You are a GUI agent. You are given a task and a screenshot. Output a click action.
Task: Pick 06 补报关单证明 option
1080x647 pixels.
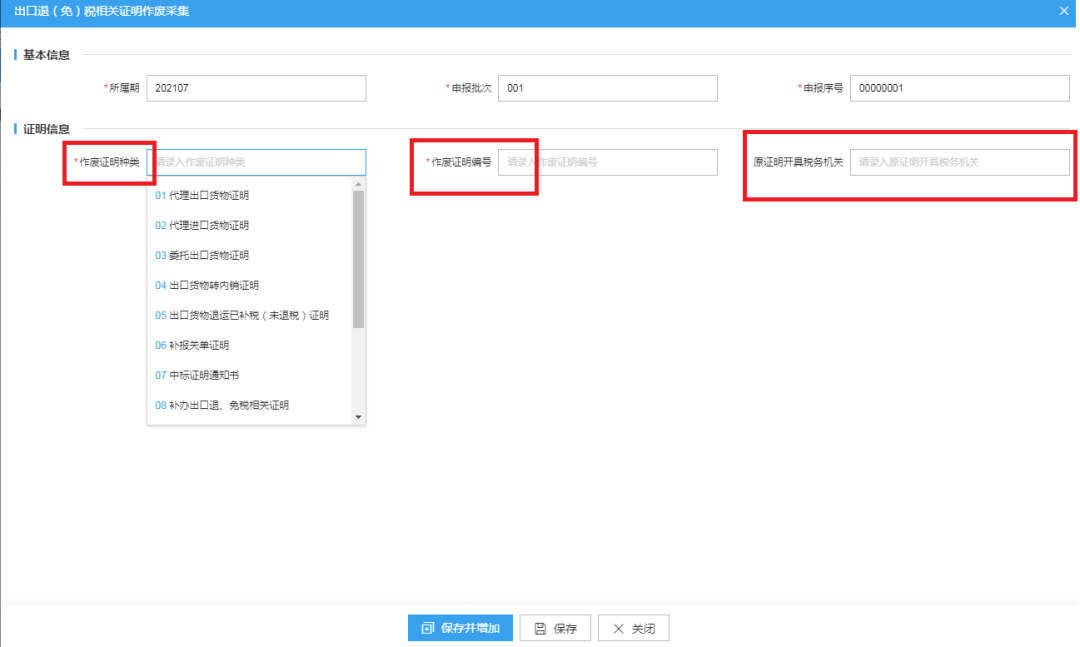(249, 345)
